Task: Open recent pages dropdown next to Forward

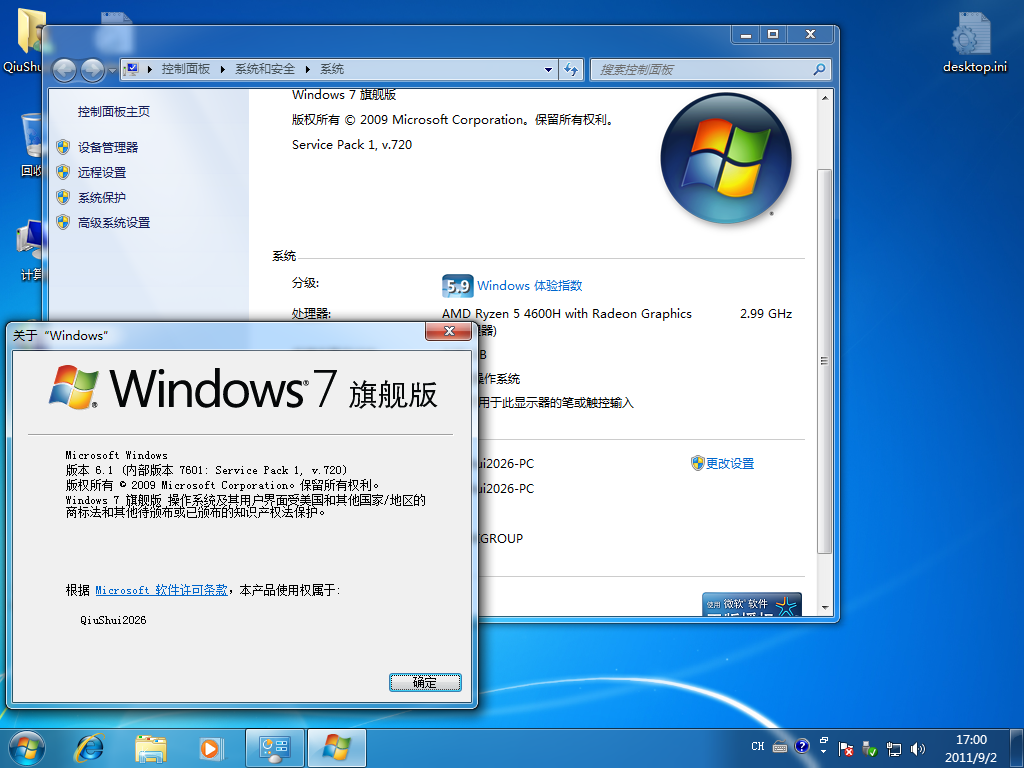Action: pos(112,70)
